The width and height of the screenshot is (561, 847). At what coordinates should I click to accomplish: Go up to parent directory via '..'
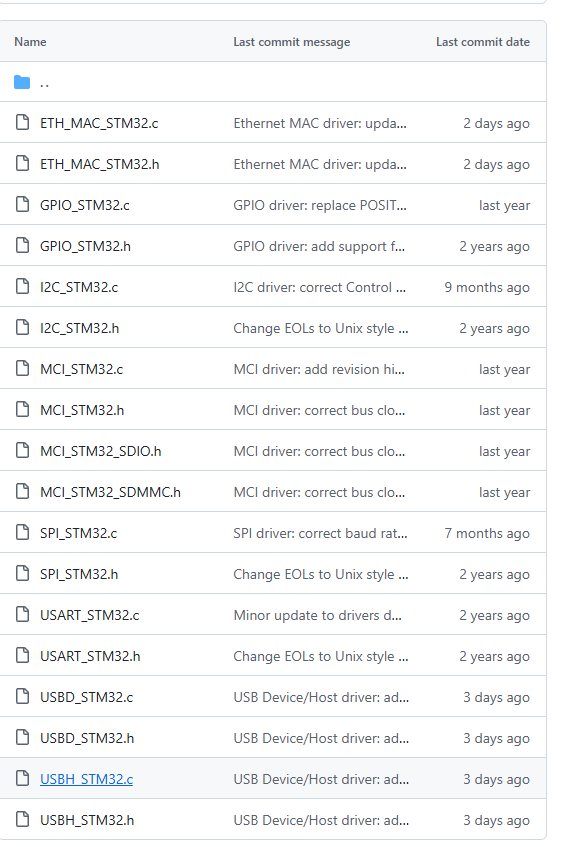coord(44,83)
